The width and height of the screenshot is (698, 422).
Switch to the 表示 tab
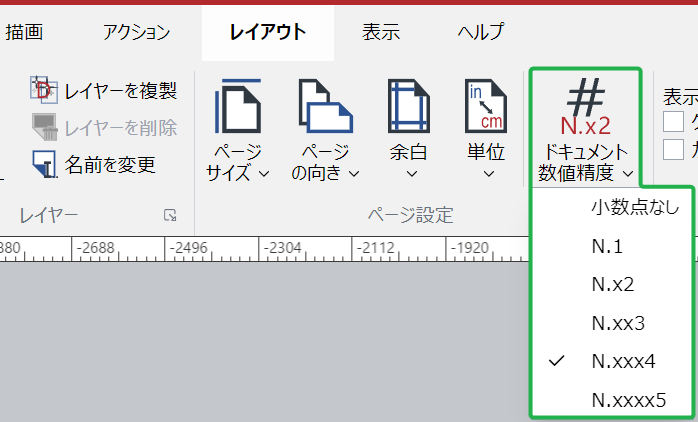[381, 32]
